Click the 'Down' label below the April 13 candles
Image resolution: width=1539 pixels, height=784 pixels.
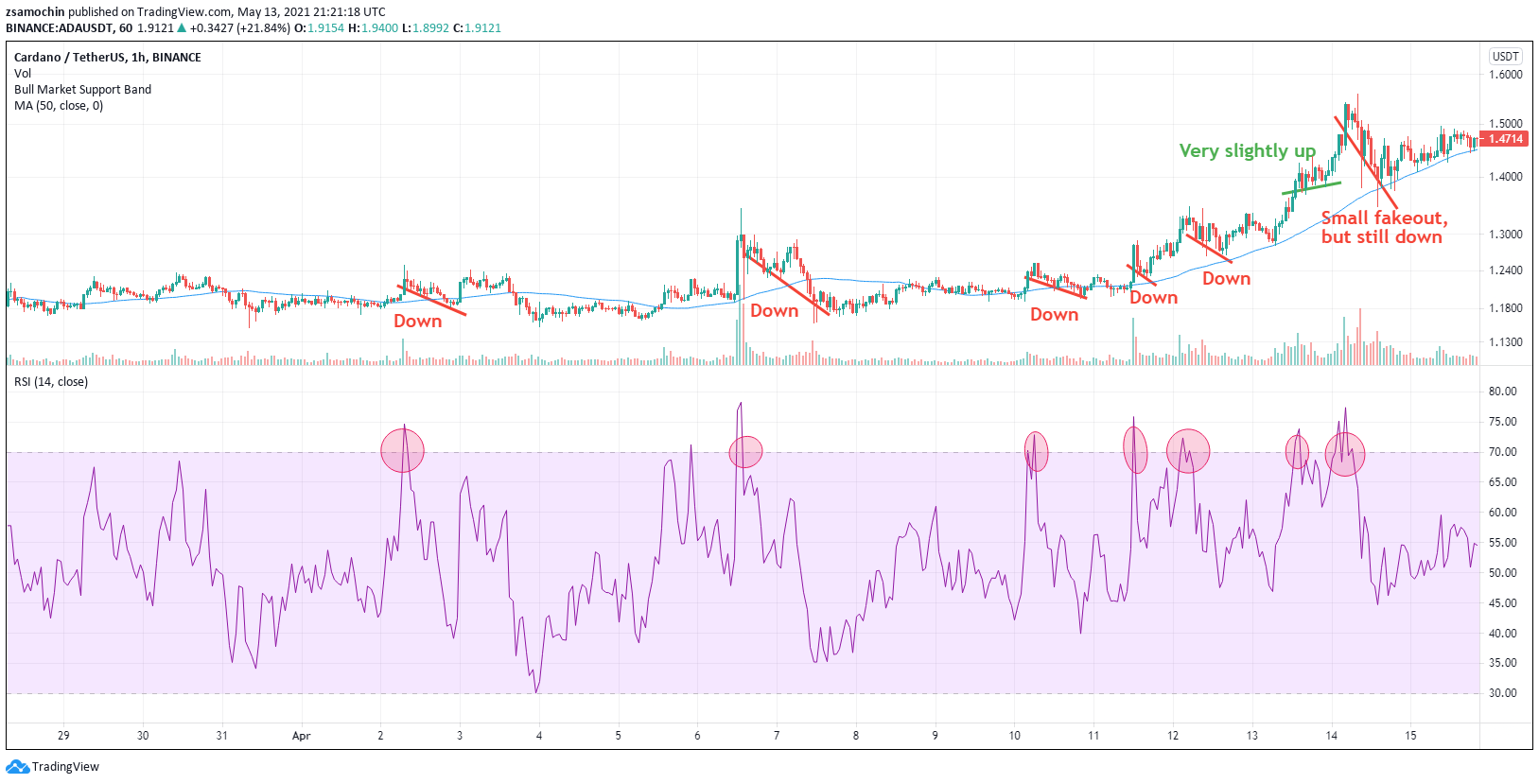pyautogui.click(x=1226, y=279)
